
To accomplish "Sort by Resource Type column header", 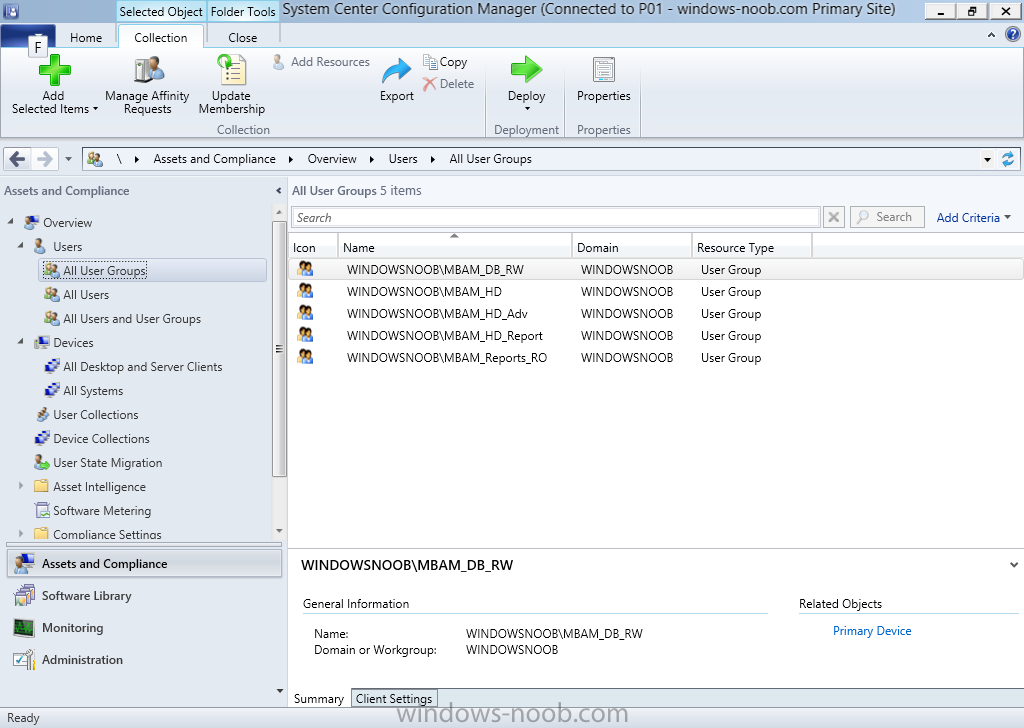I will (x=752, y=247).
